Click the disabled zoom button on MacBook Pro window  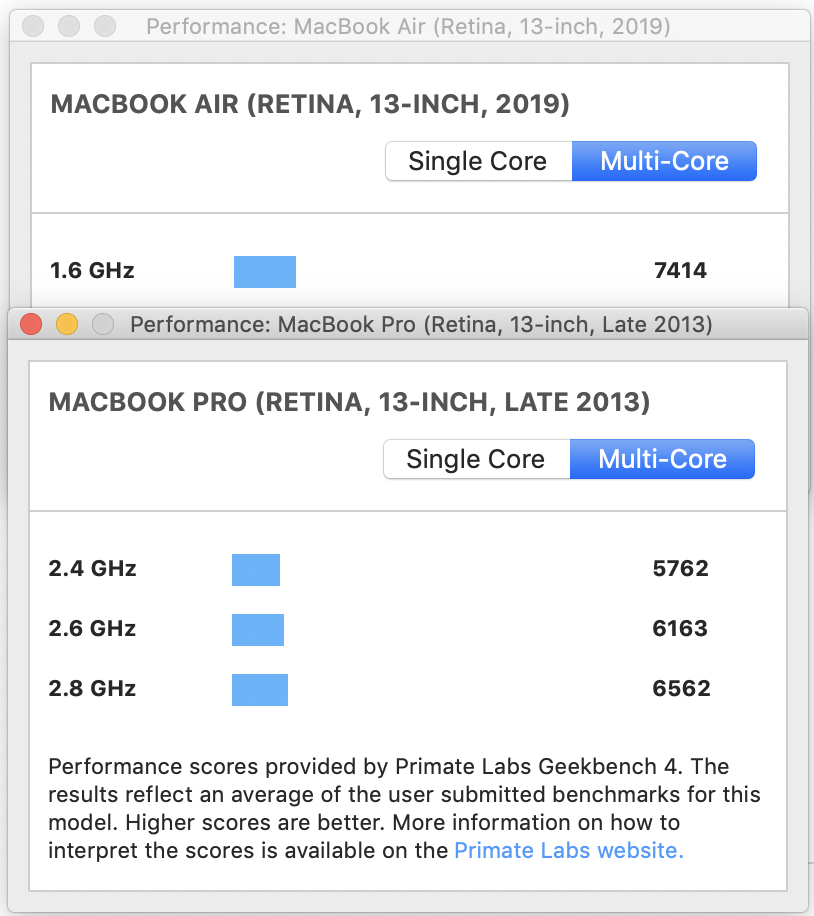click(x=102, y=324)
